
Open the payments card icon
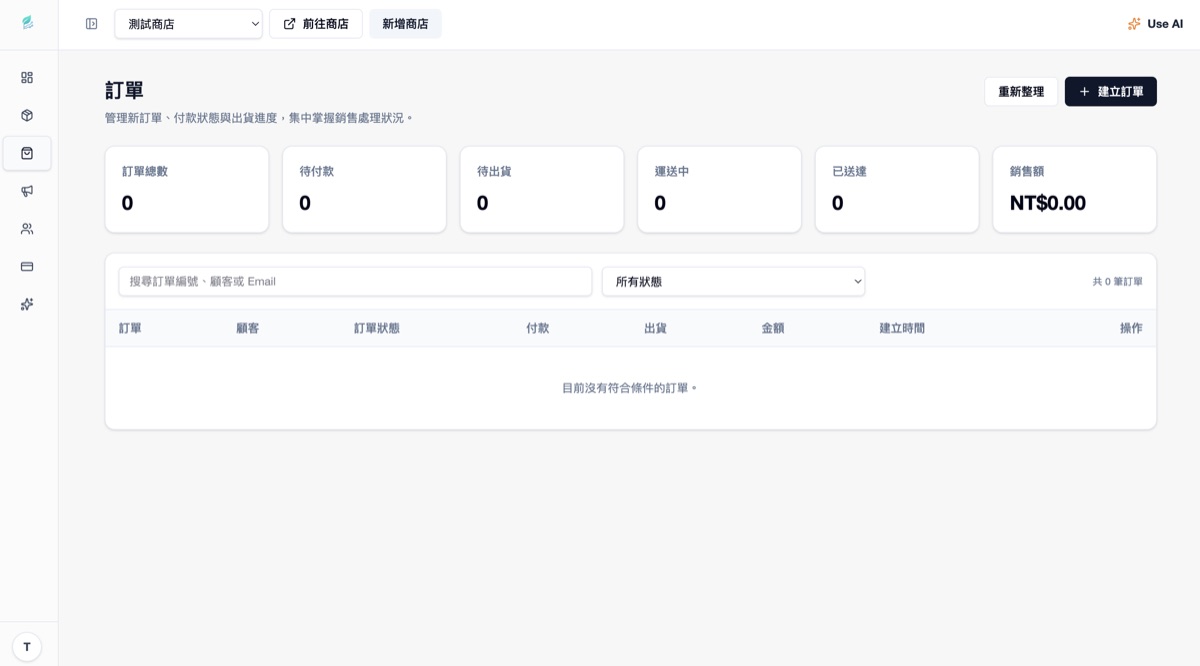click(27, 267)
